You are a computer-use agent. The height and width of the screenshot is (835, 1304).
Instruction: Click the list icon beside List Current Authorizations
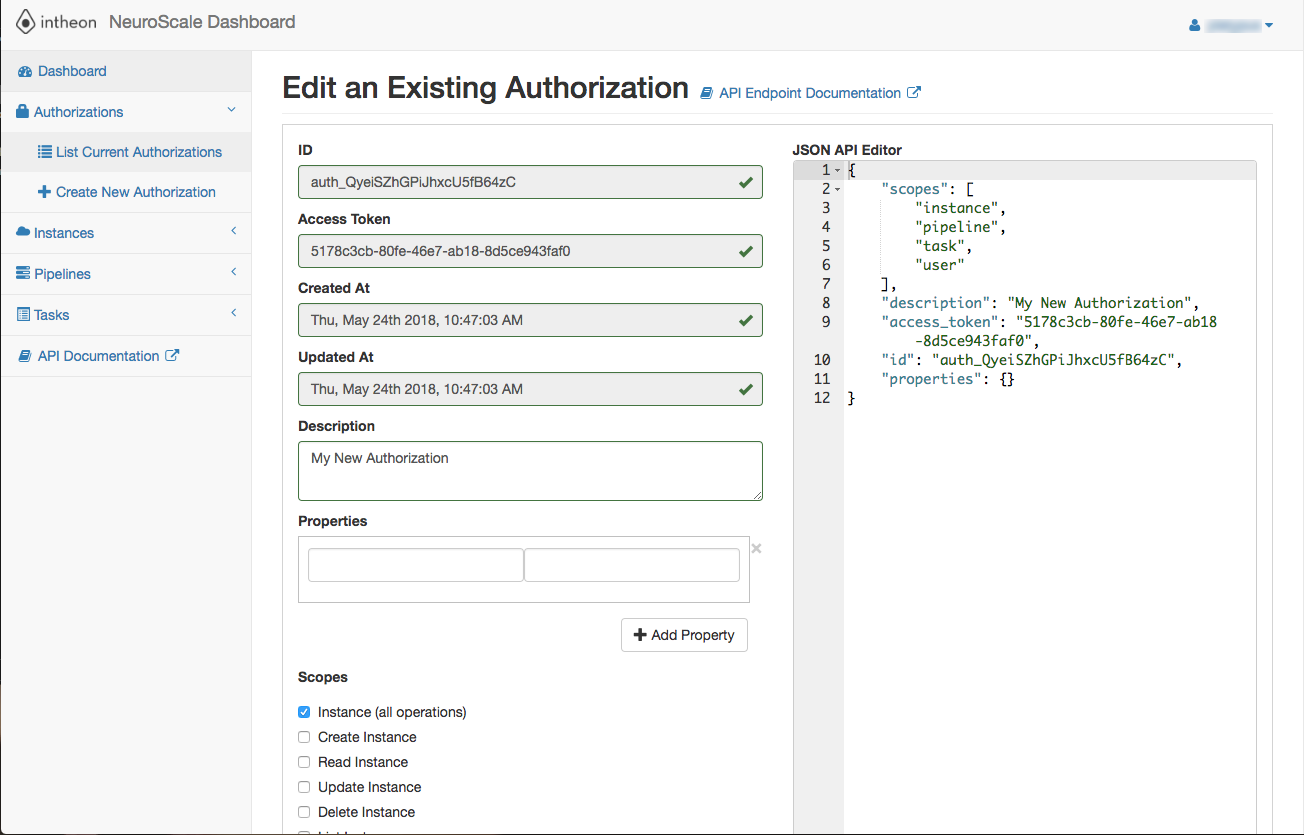[x=44, y=152]
